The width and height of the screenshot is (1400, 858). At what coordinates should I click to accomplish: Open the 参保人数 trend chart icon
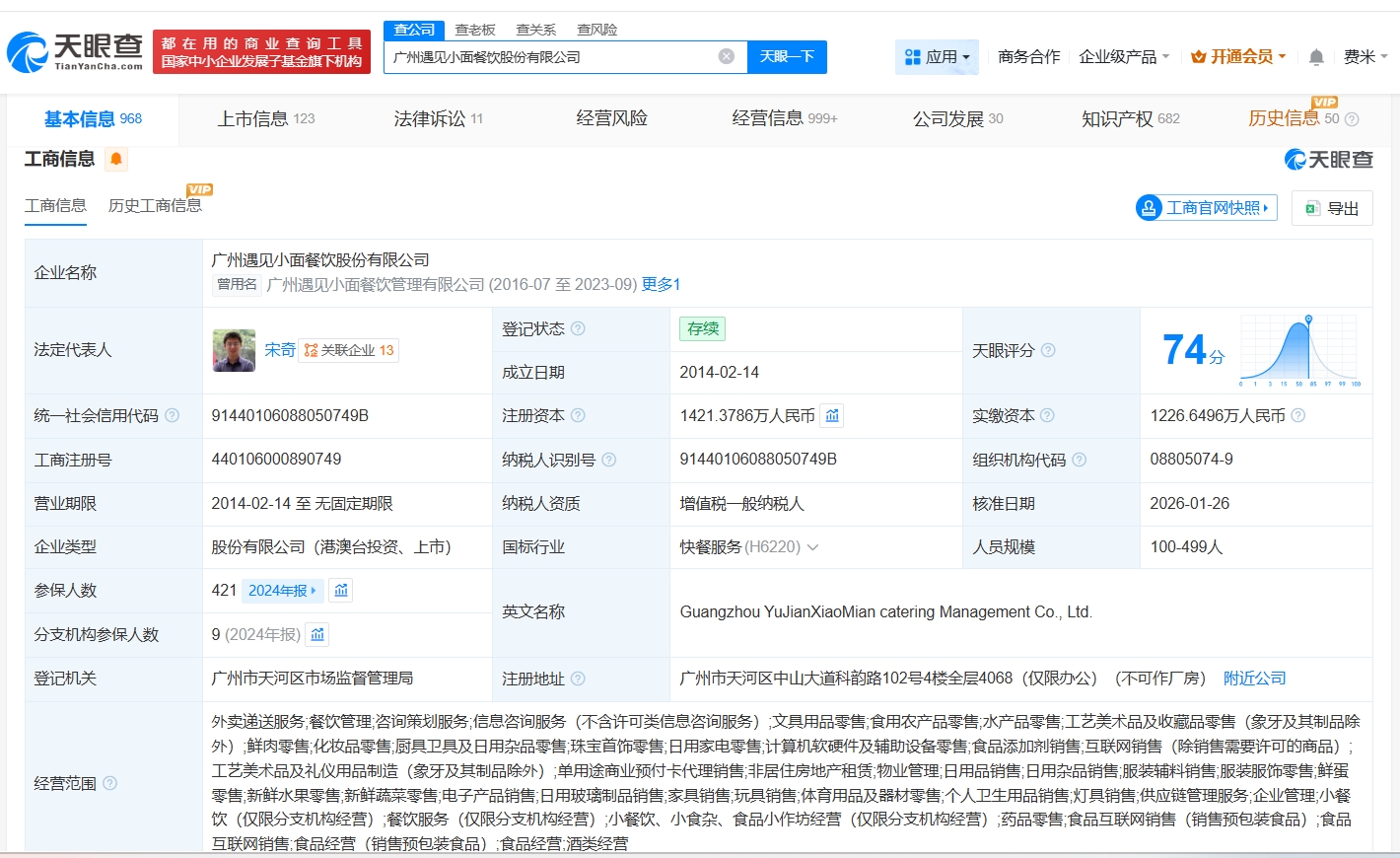(341, 590)
